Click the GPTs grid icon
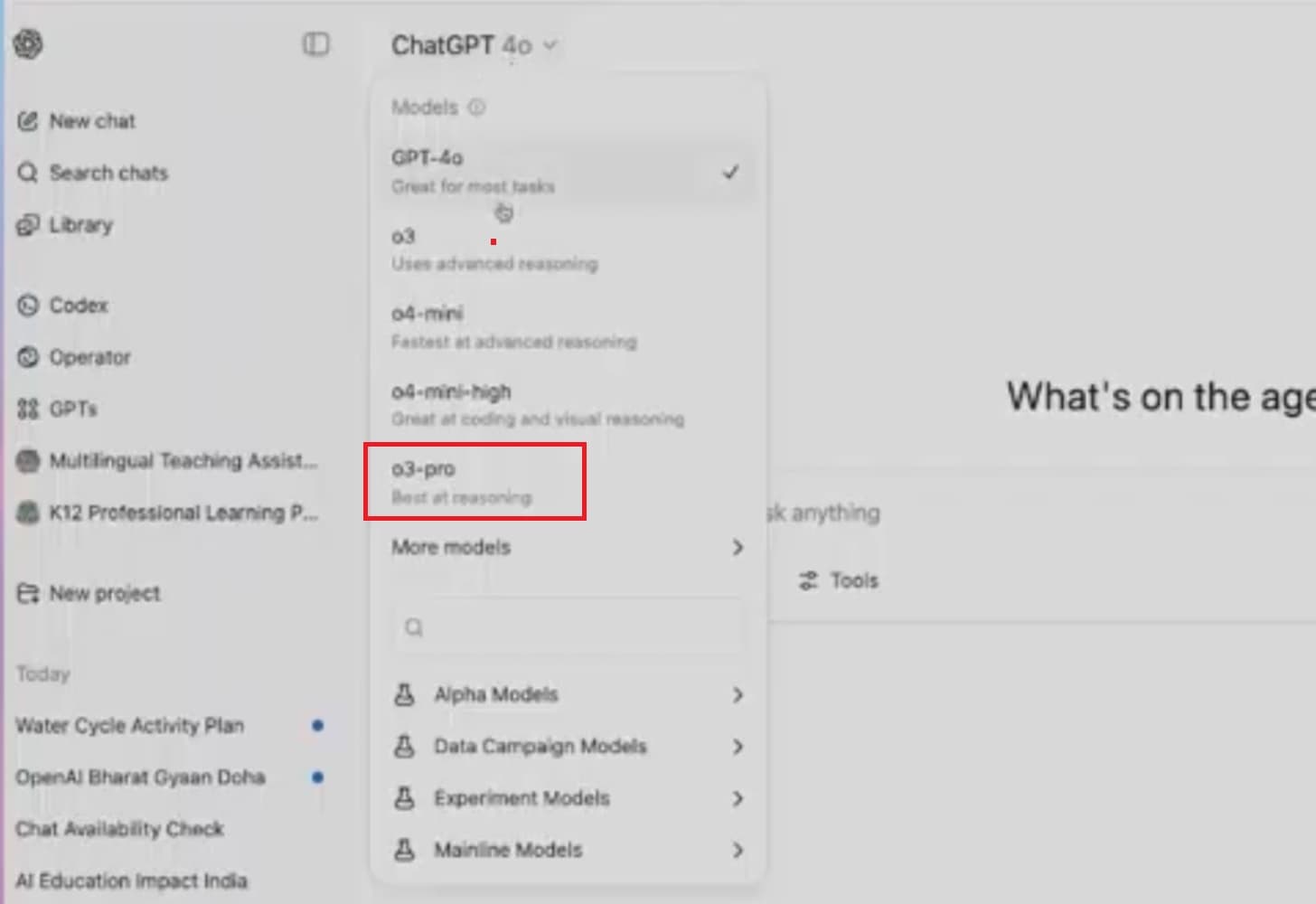The width and height of the screenshot is (1316, 904). click(x=28, y=409)
